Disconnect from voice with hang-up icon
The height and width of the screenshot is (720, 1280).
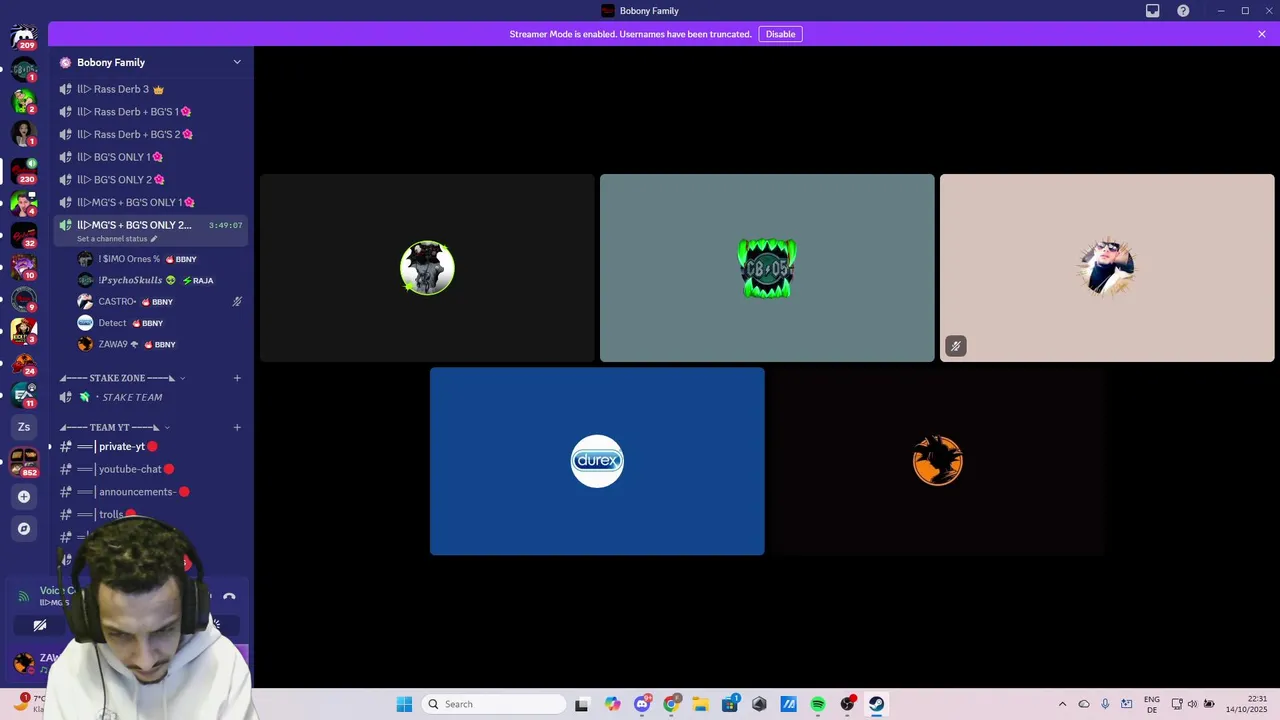pos(229,596)
